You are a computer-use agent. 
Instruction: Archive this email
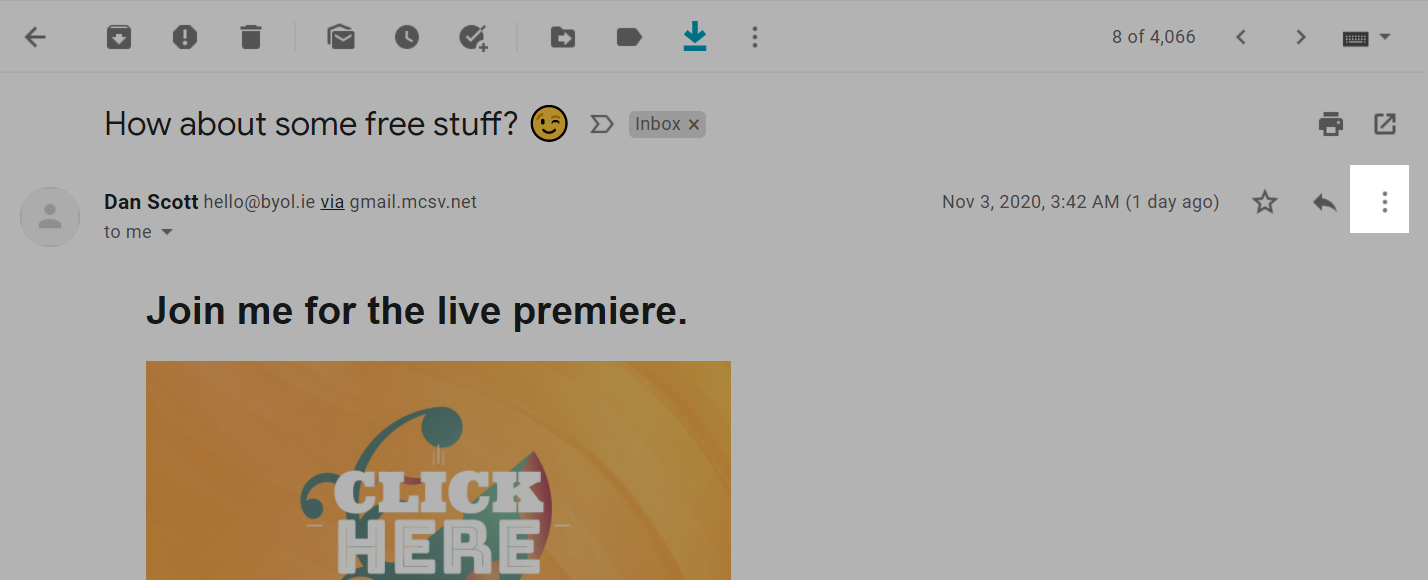pyautogui.click(x=119, y=38)
